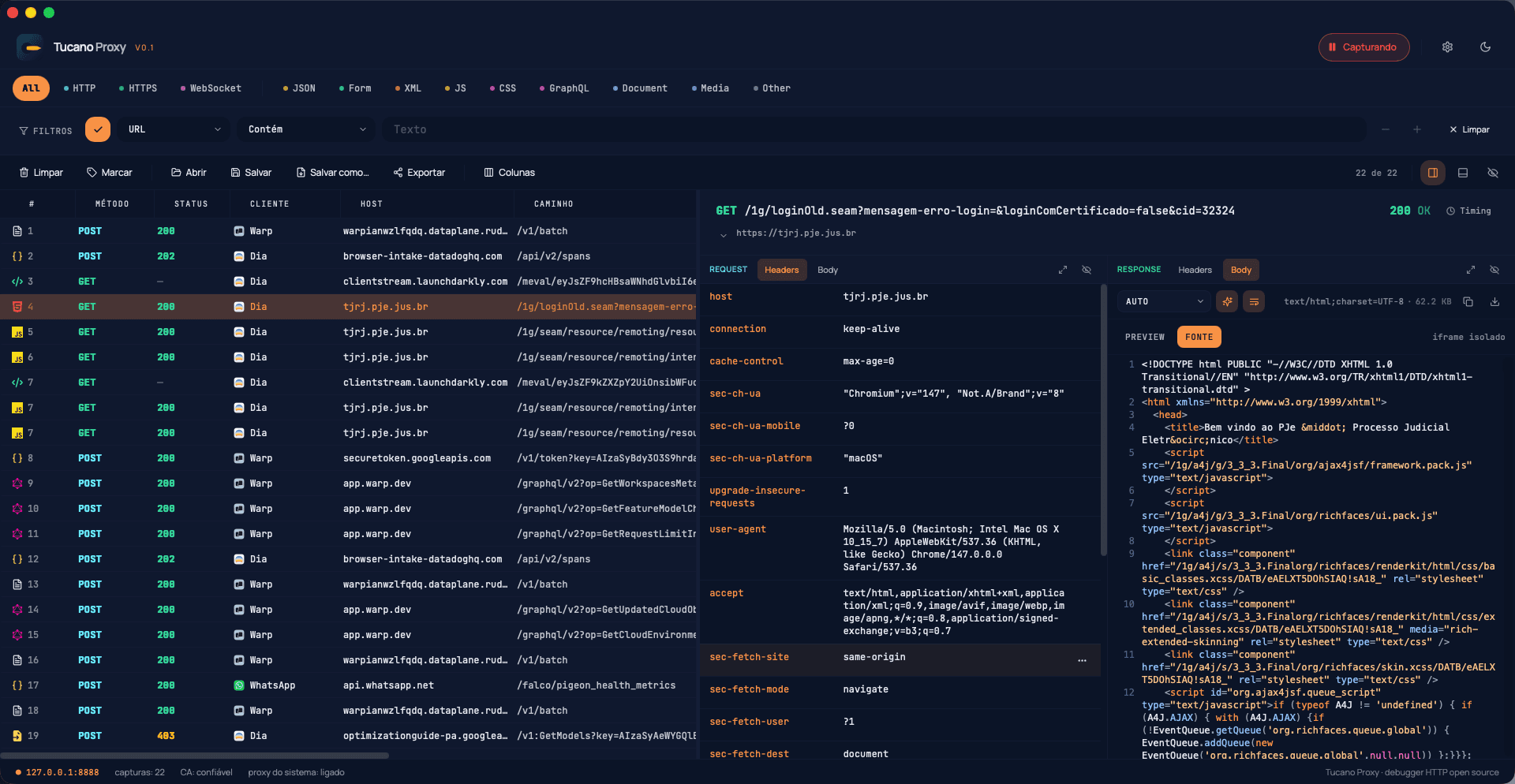Viewport: 1515px width, 784px height.
Task: Click the request headers vertical scrollbar
Action: (x=1103, y=421)
